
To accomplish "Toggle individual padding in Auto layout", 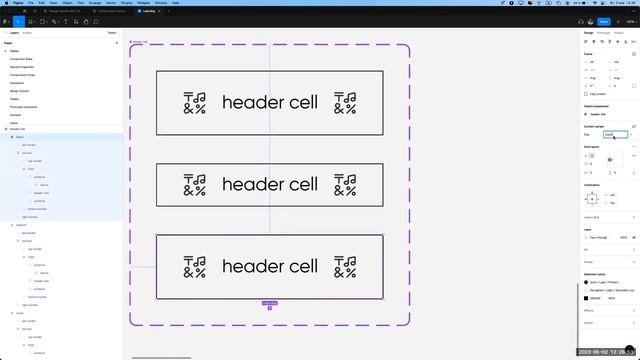I will pos(634,173).
